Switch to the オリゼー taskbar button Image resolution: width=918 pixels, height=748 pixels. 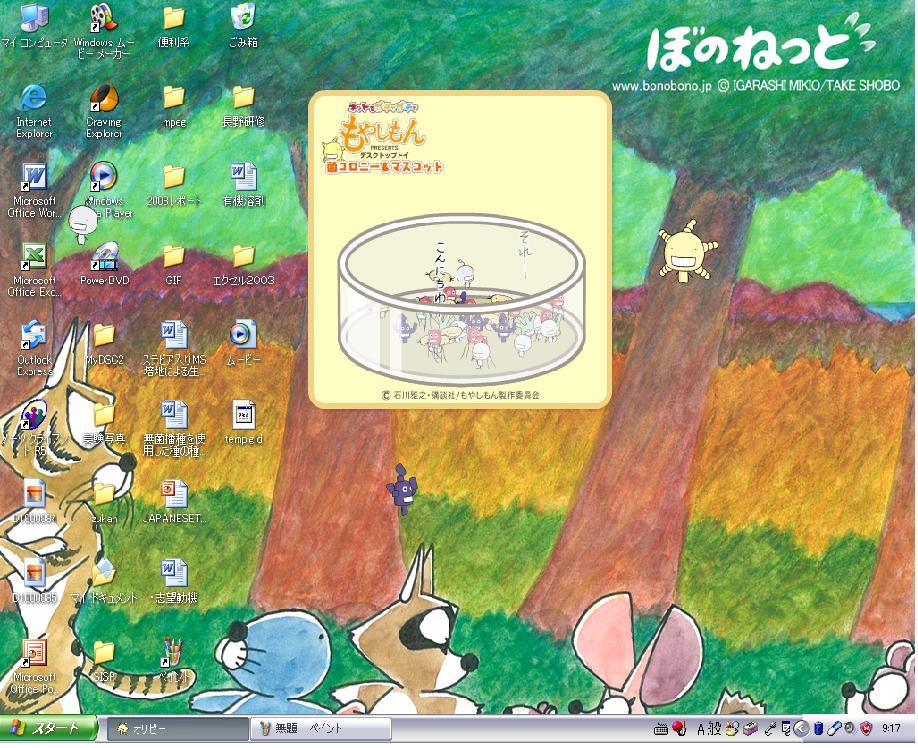click(177, 729)
